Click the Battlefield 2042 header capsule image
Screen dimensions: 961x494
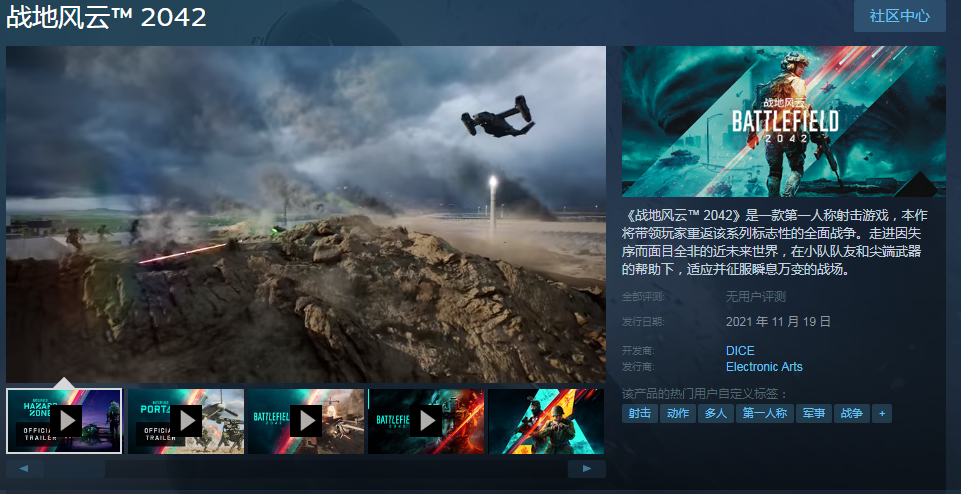[783, 121]
